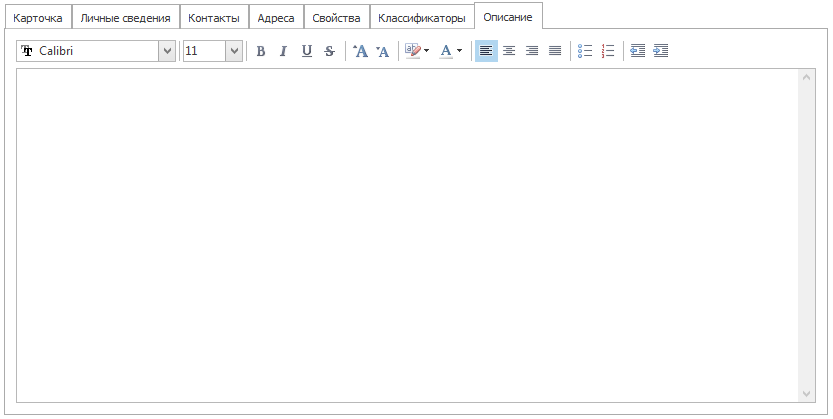Toggle Strikethrough formatting
The image size is (833, 419).
(x=329, y=51)
